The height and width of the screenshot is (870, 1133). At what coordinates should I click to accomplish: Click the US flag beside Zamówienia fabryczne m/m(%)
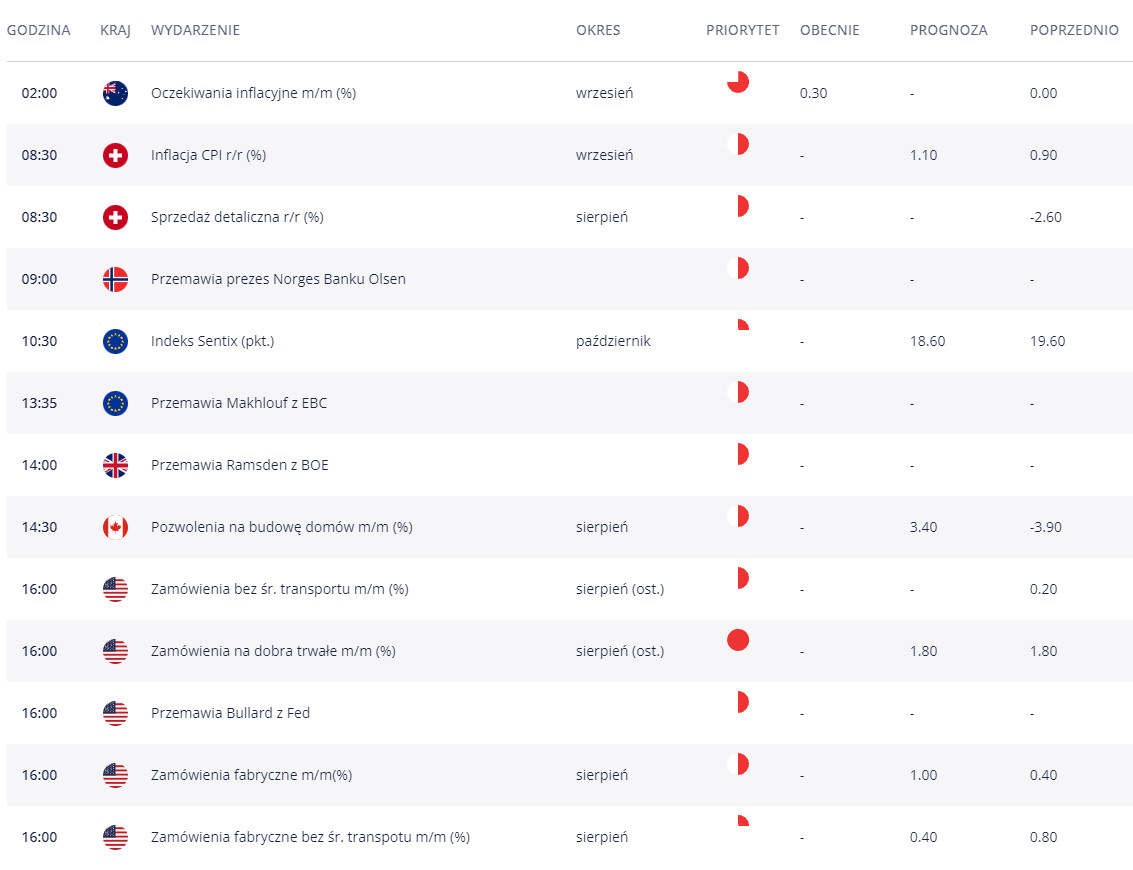pos(116,775)
